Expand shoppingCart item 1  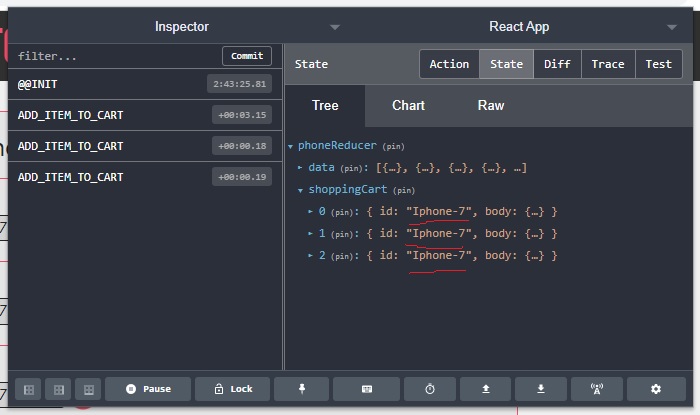[x=310, y=233]
